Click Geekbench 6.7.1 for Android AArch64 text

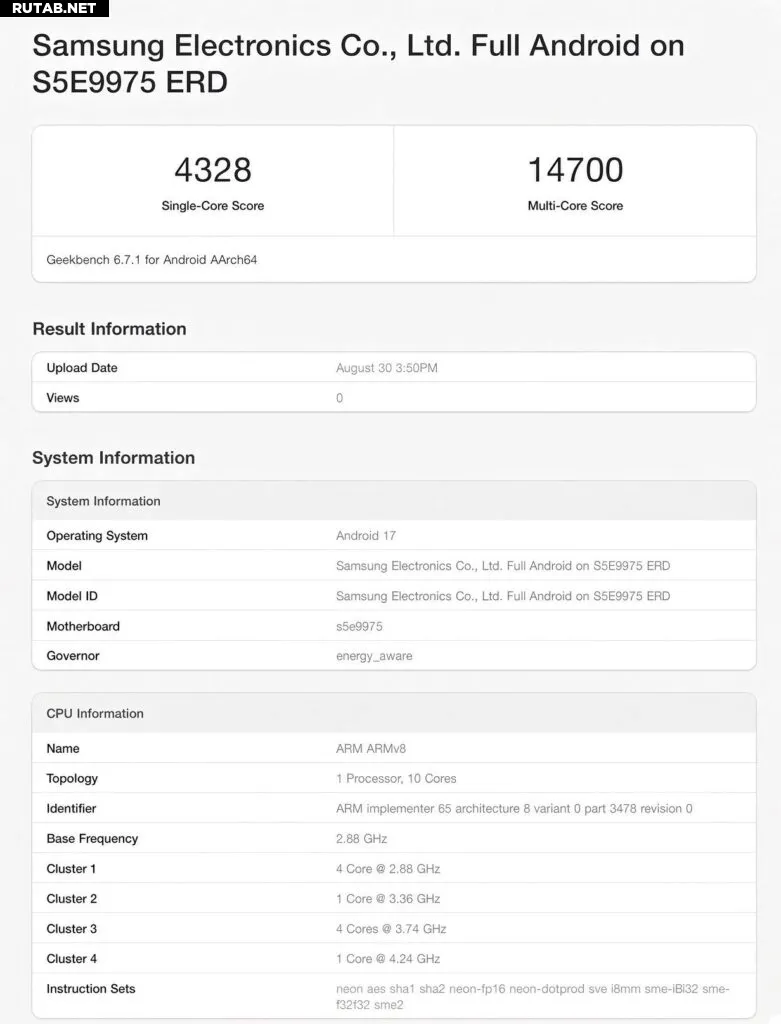pyautogui.click(x=151, y=260)
